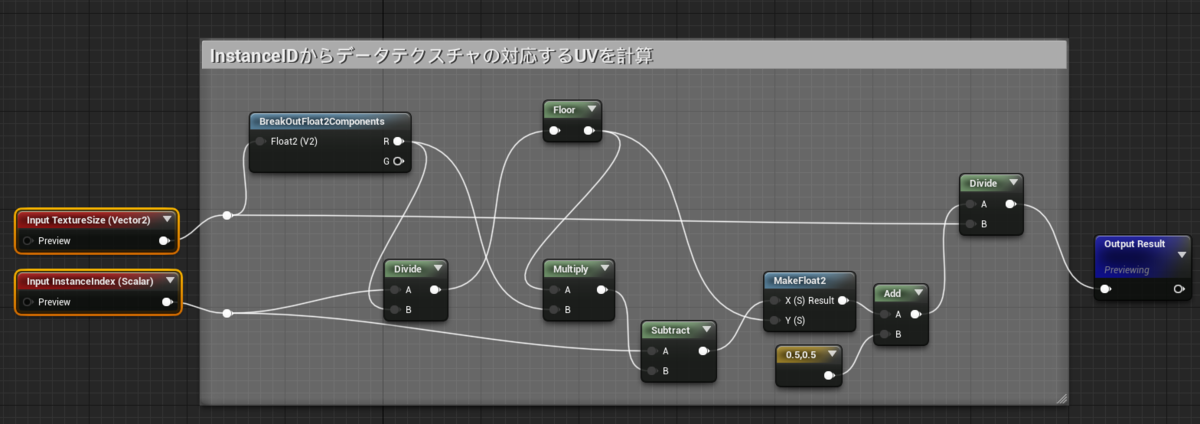This screenshot has width=1200, height=424.
Task: Collapse the Add node with its arrow
Action: click(x=917, y=294)
